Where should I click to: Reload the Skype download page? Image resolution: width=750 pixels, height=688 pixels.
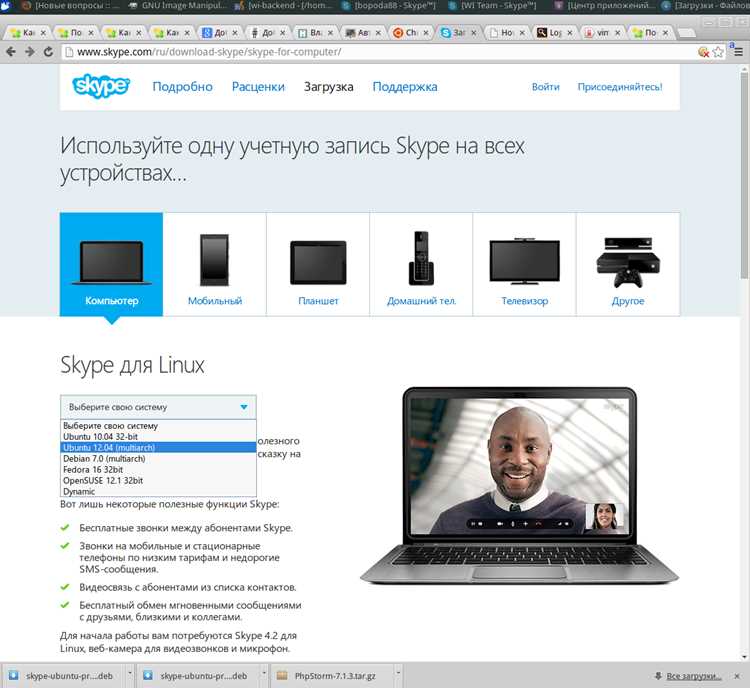point(48,52)
